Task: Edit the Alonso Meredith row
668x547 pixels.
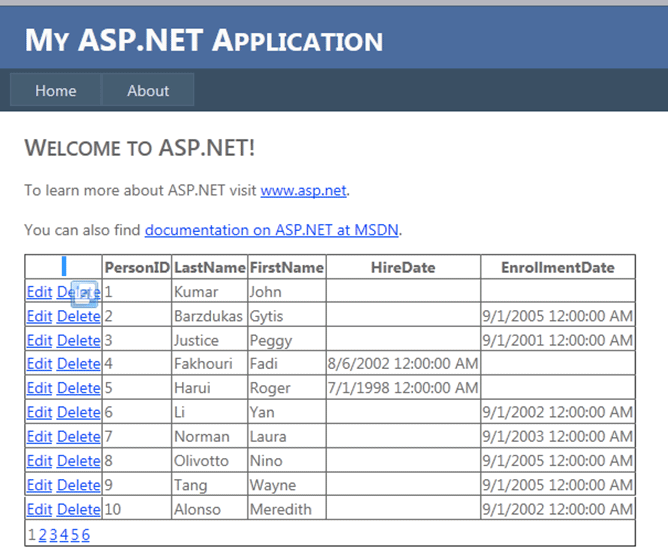Action: [39, 509]
